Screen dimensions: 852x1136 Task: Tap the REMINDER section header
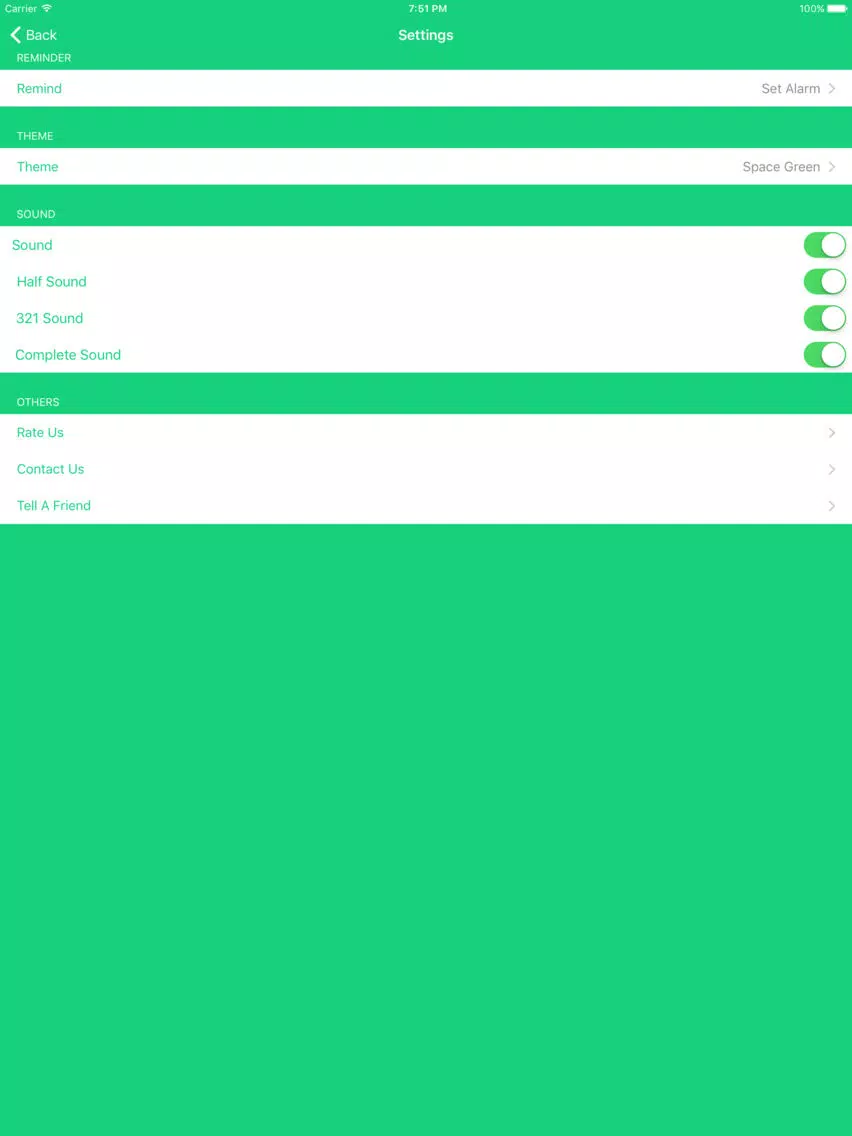coord(43,58)
